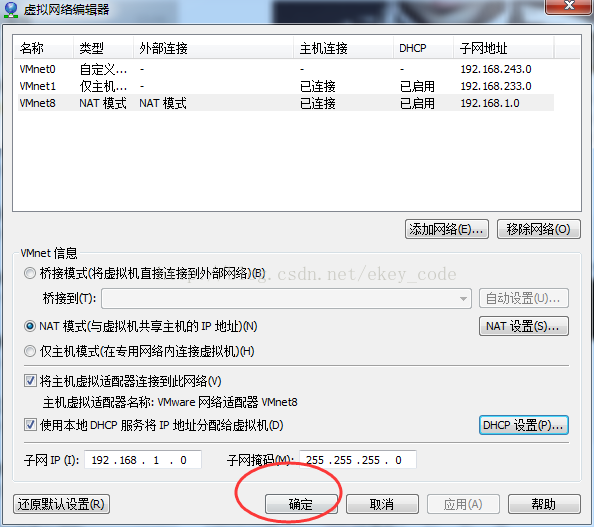
Task: Click subnet address 192.168.243.0
Action: pos(496,69)
